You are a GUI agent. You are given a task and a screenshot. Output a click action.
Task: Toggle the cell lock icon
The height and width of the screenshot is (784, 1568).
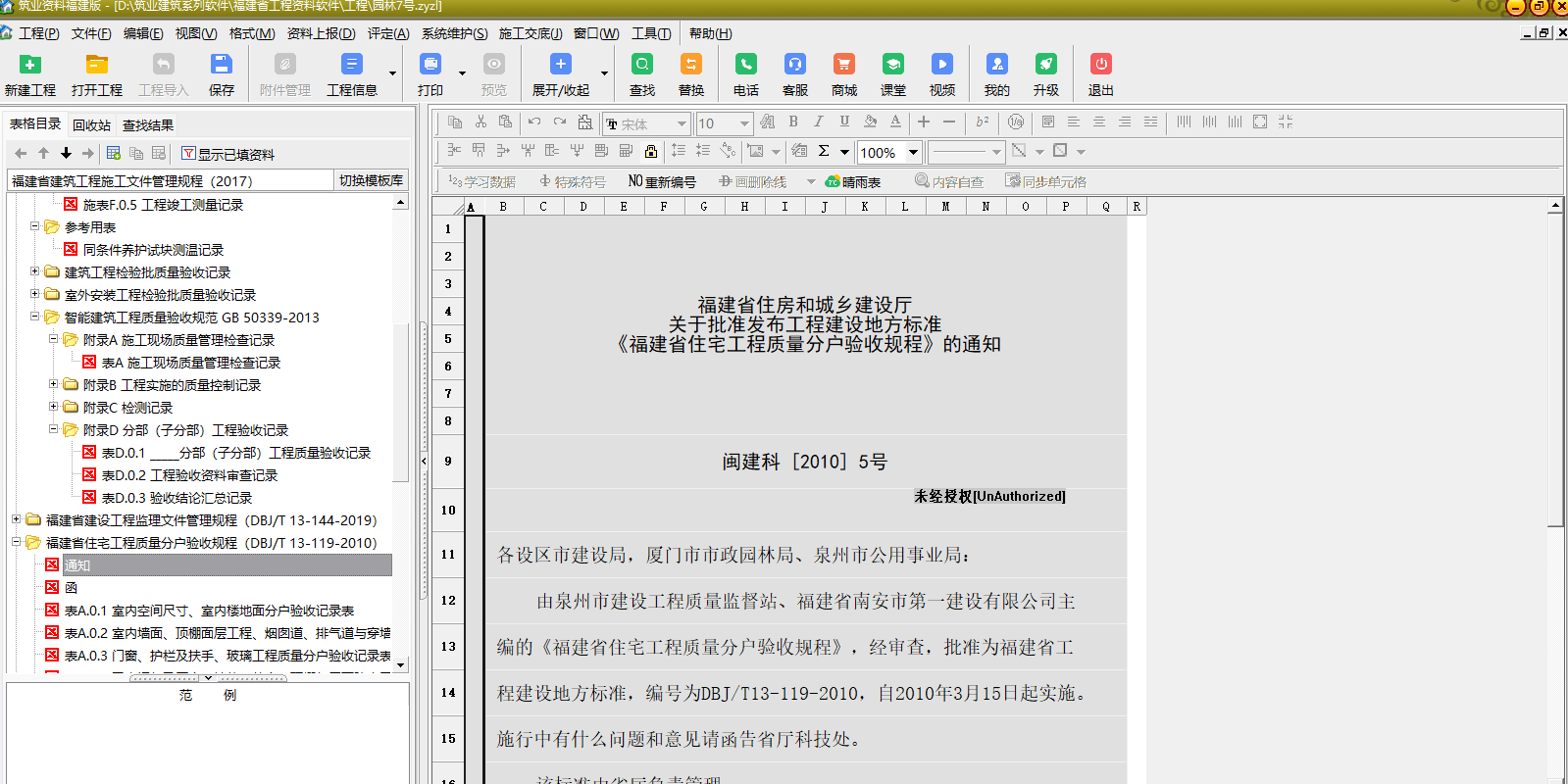pos(650,151)
